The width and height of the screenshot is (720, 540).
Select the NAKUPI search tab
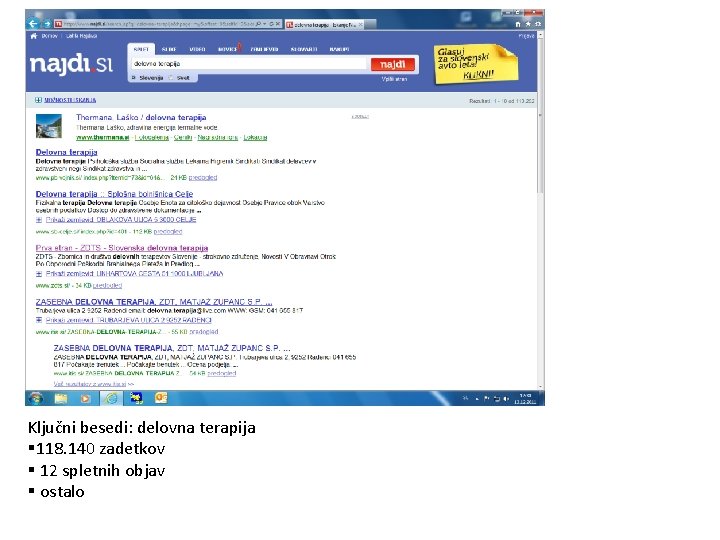[339, 49]
